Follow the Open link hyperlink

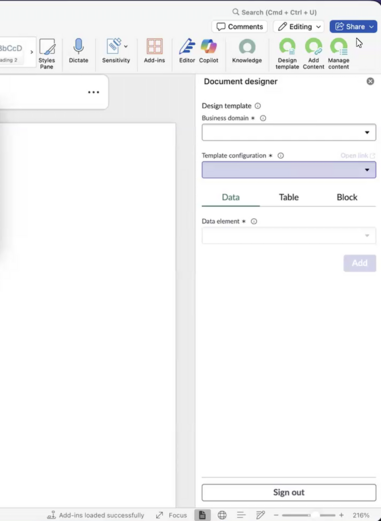357,156
